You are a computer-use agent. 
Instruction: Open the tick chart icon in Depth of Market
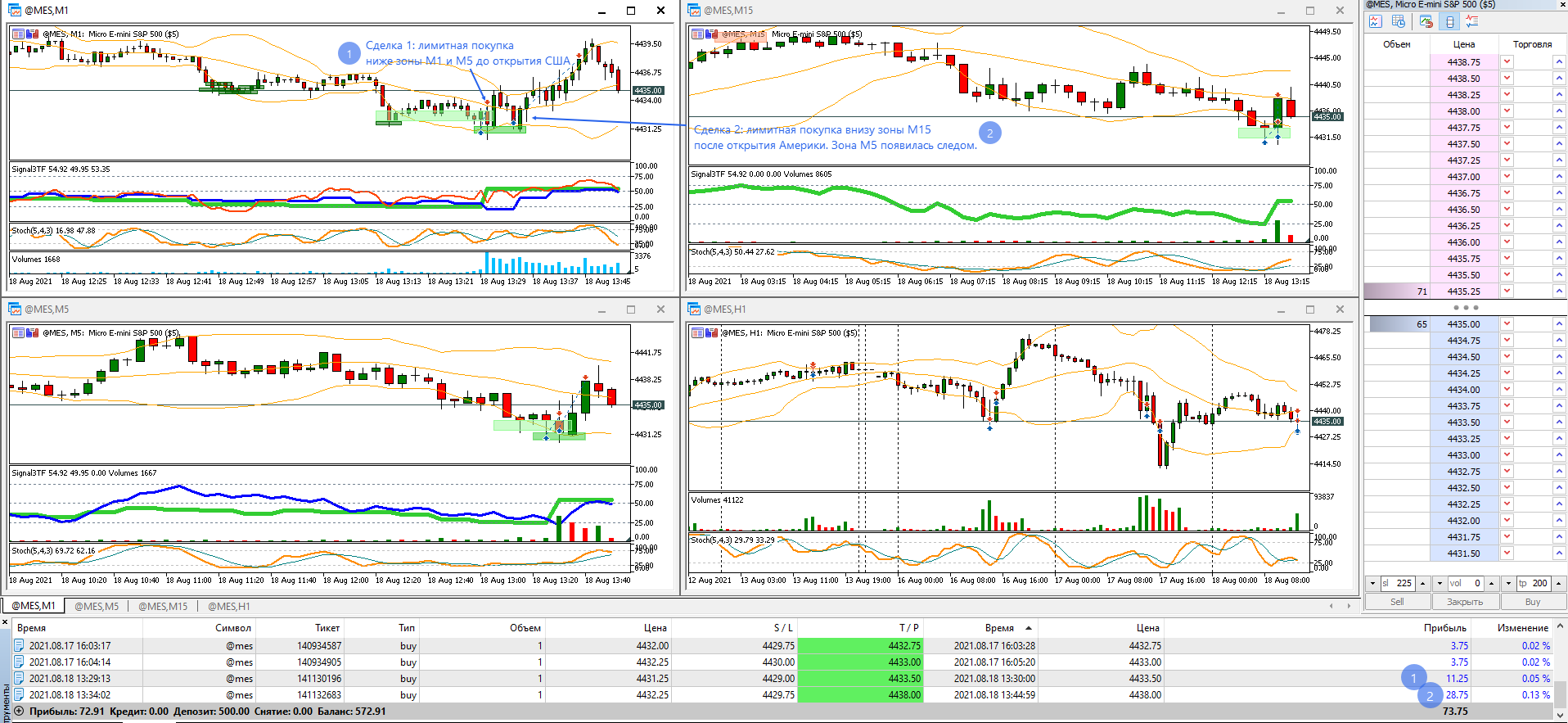pyautogui.click(x=1376, y=21)
